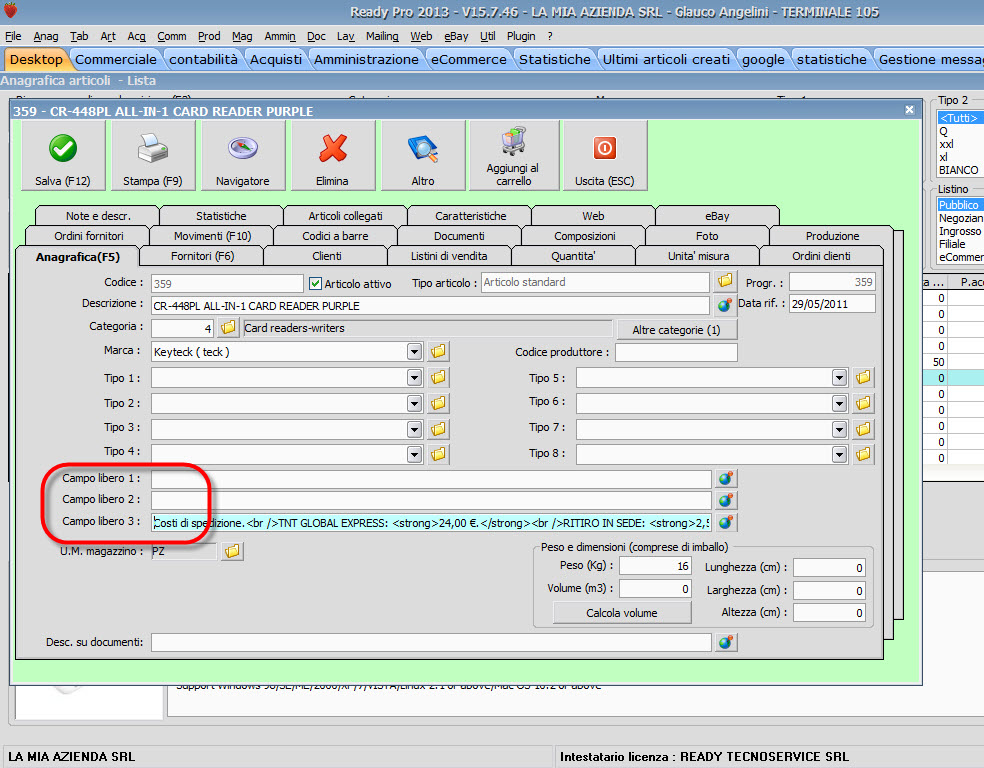Image resolution: width=984 pixels, height=768 pixels.
Task: Click globe icon beside Campo libero 3
Action: (725, 522)
